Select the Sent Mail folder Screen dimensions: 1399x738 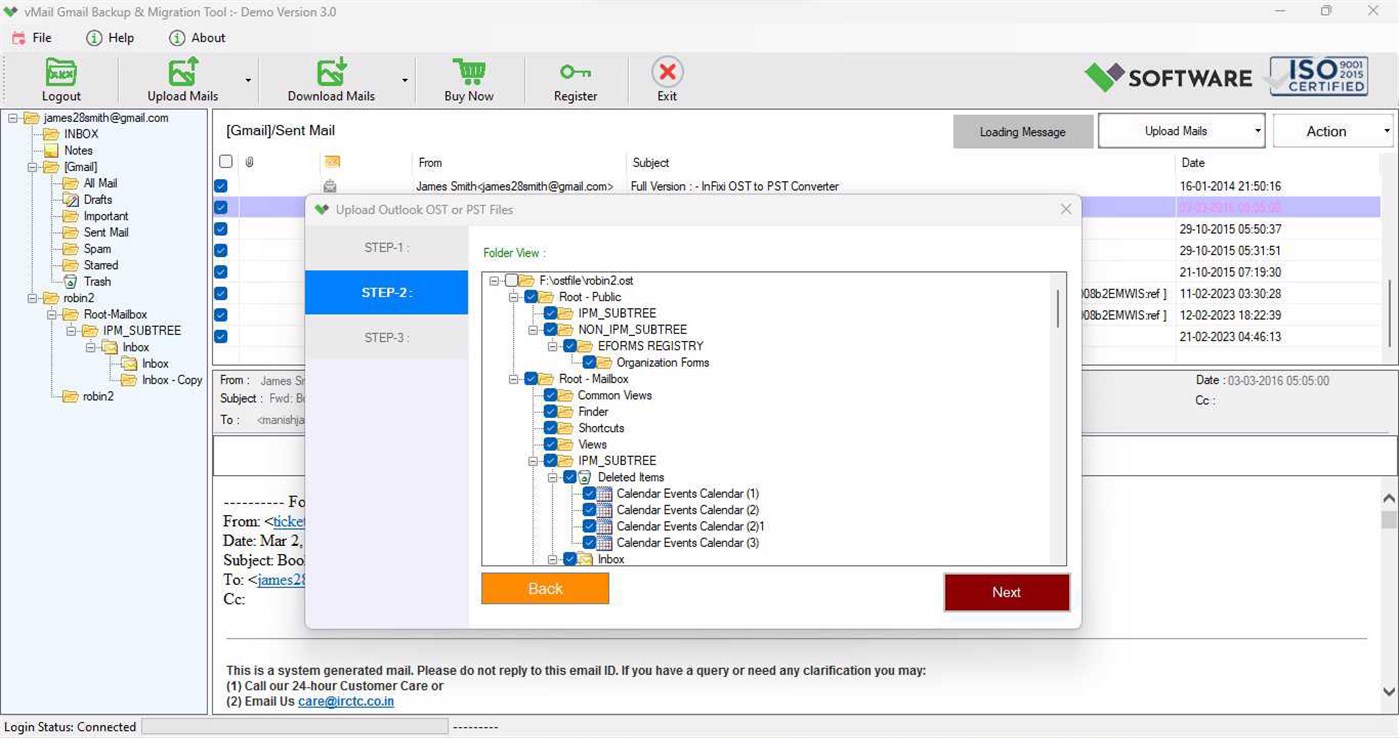106,232
